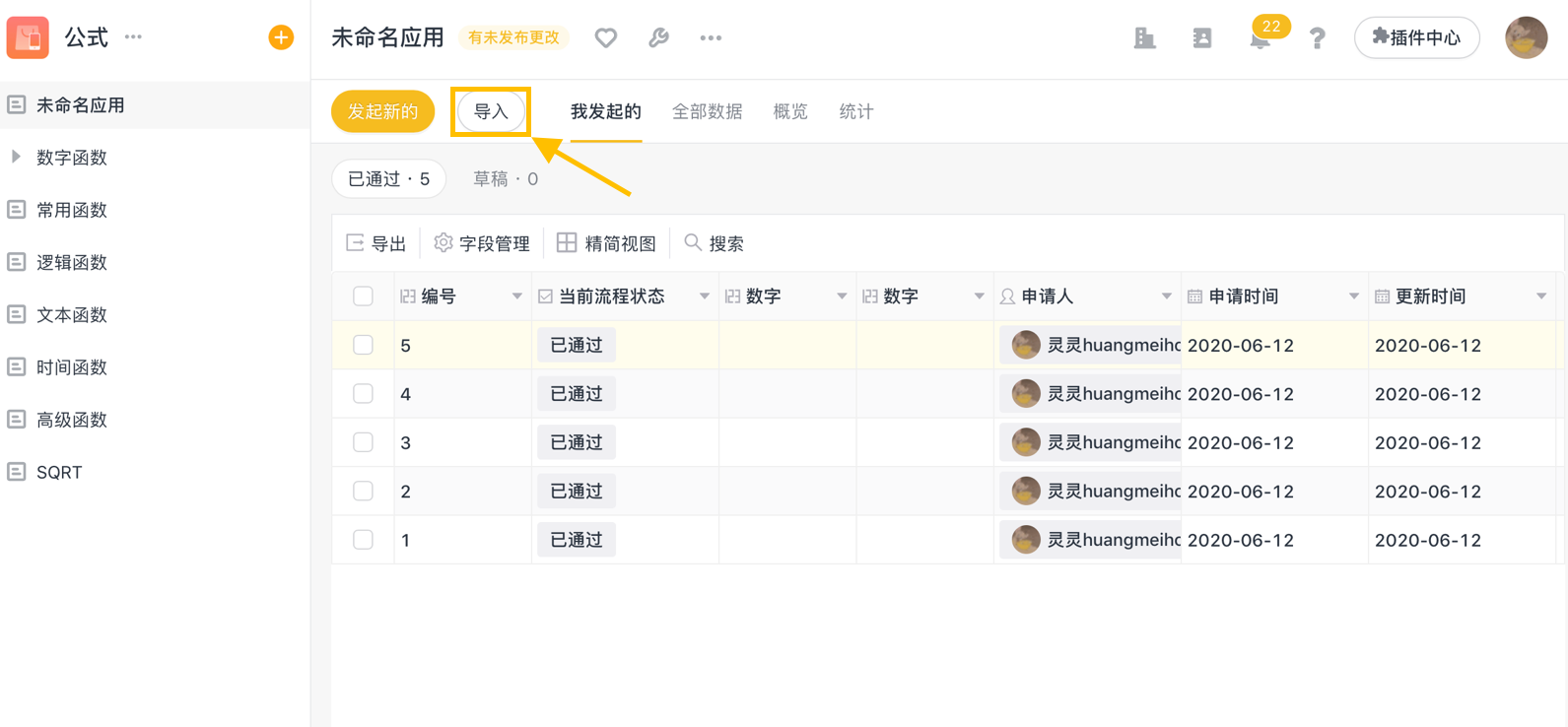Open the 插件中心 plugin center
The height and width of the screenshot is (727, 1568).
[x=1416, y=37]
